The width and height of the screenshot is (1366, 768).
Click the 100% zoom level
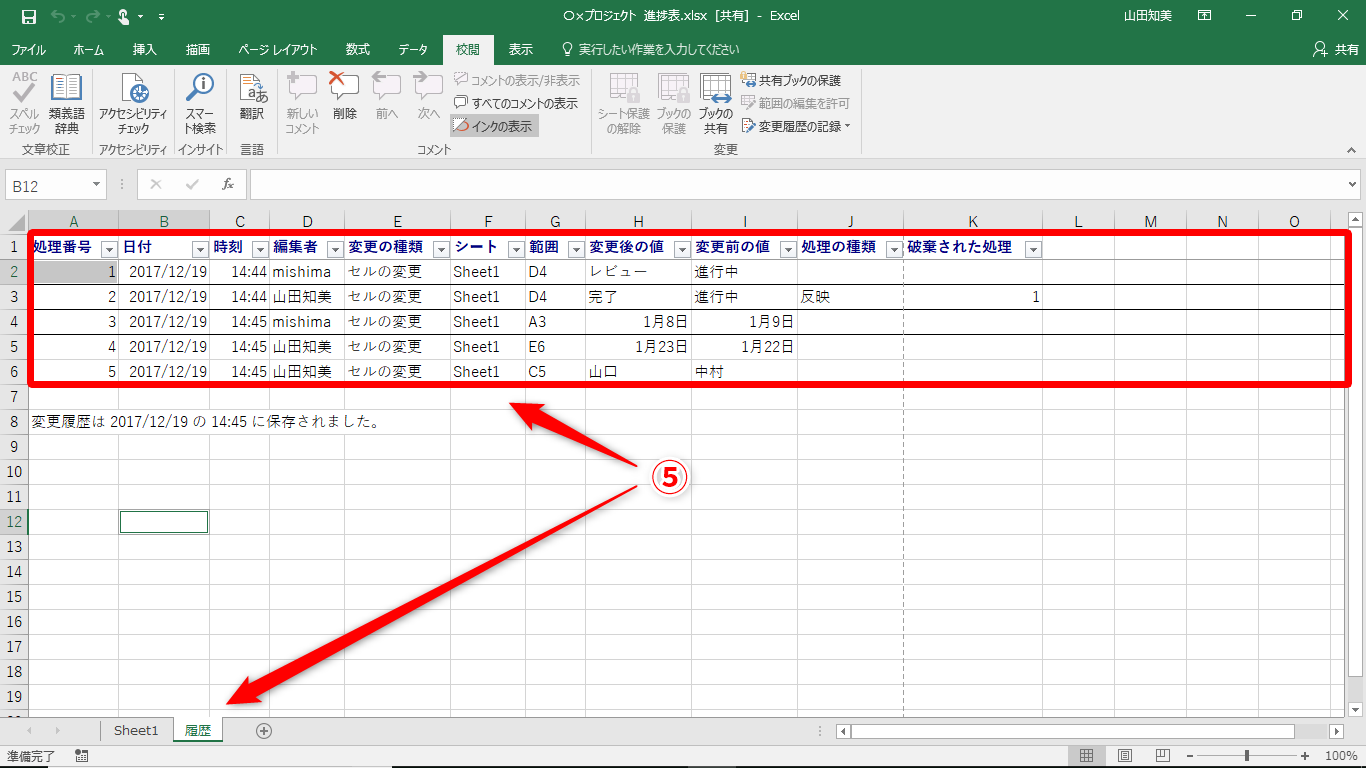tap(1340, 756)
